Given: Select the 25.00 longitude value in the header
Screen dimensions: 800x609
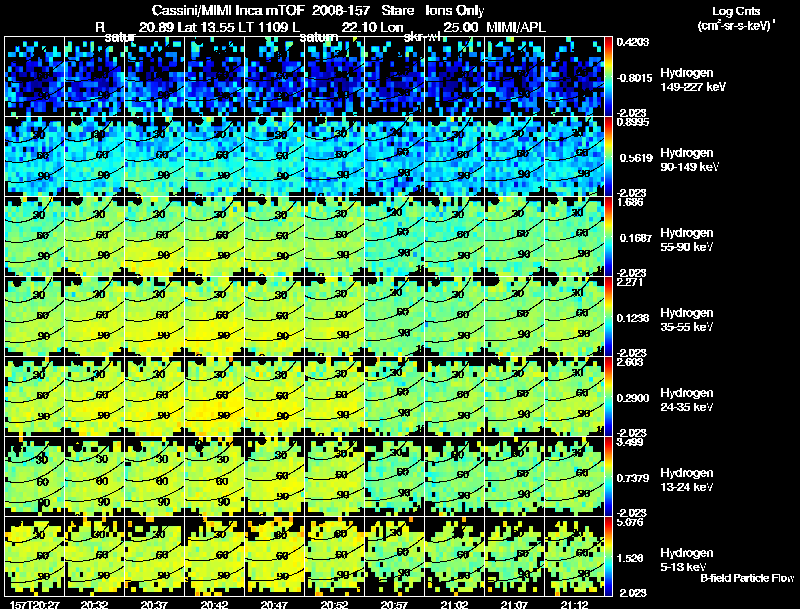Looking at the screenshot, I should pos(460,27).
